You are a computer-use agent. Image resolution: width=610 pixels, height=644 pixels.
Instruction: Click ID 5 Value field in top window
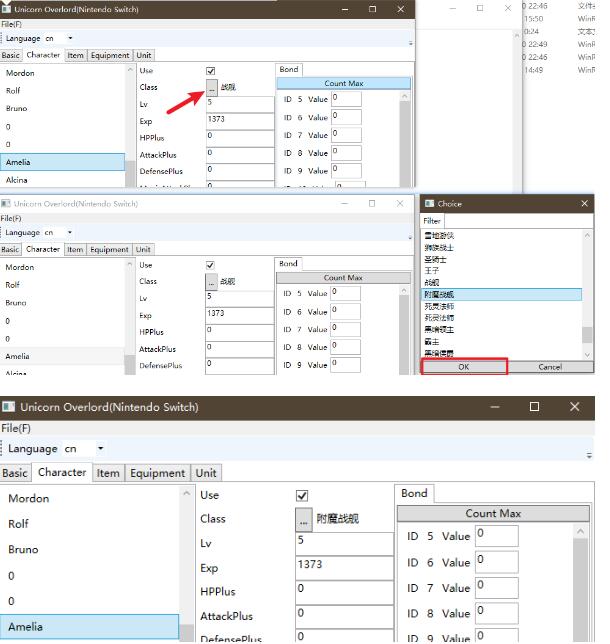tap(347, 99)
